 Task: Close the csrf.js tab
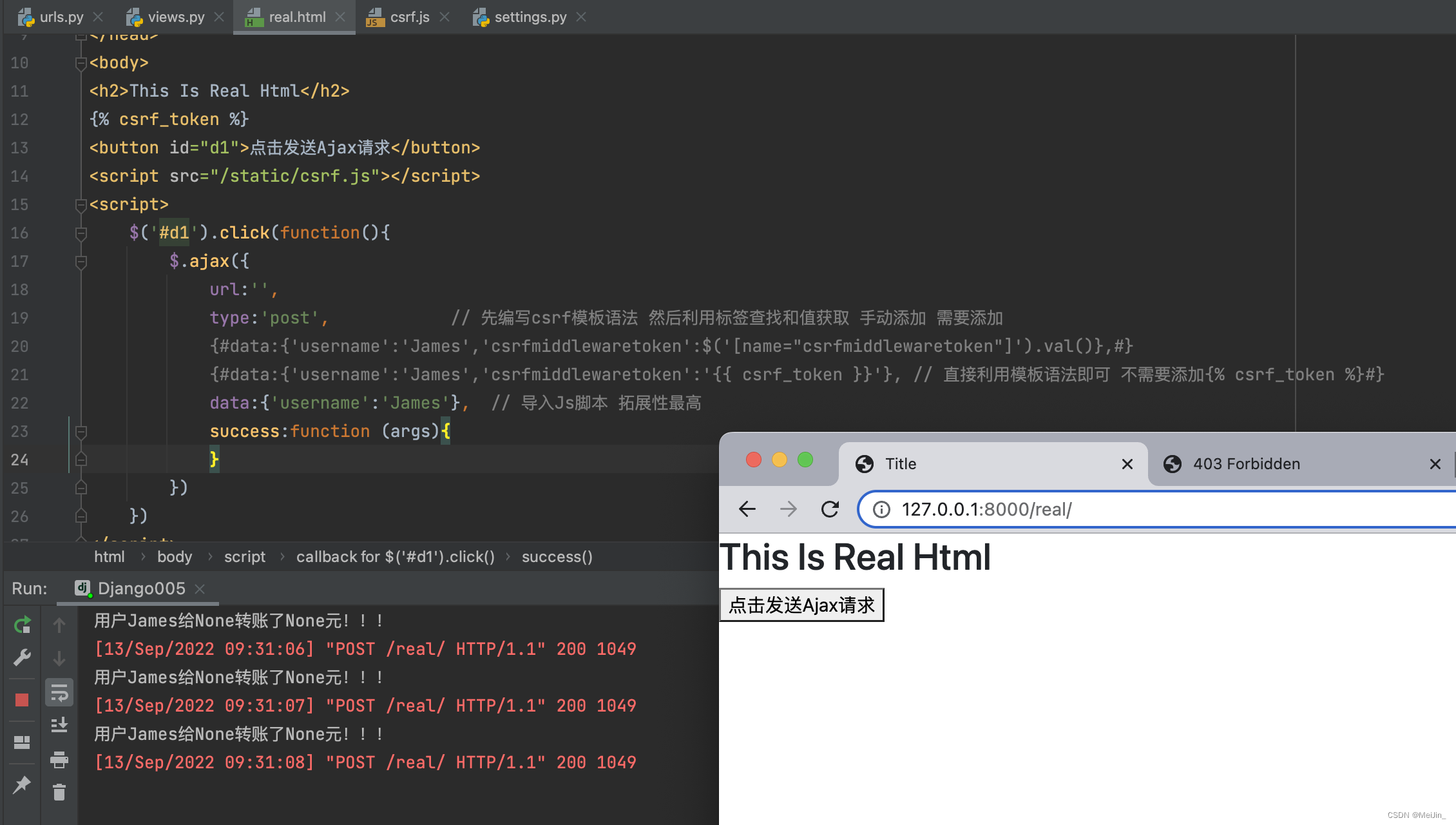(x=445, y=17)
